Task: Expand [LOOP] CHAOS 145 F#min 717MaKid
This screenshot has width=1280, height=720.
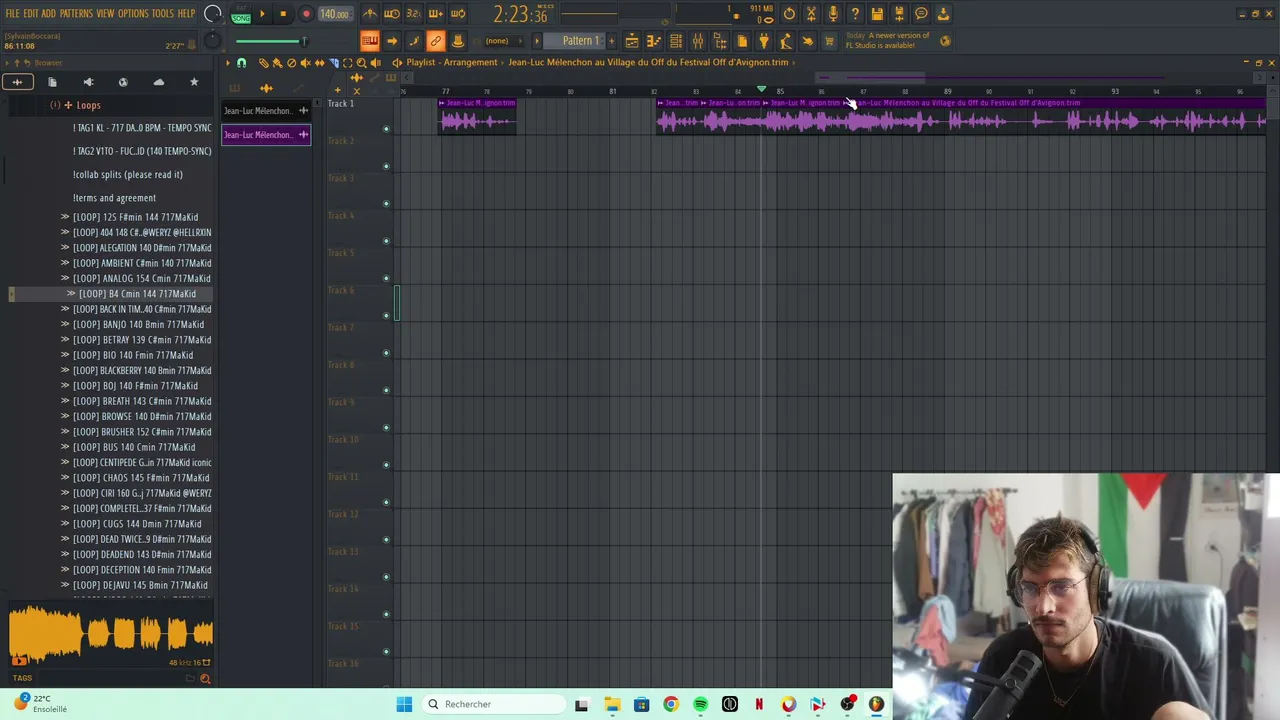Action: 65,478
